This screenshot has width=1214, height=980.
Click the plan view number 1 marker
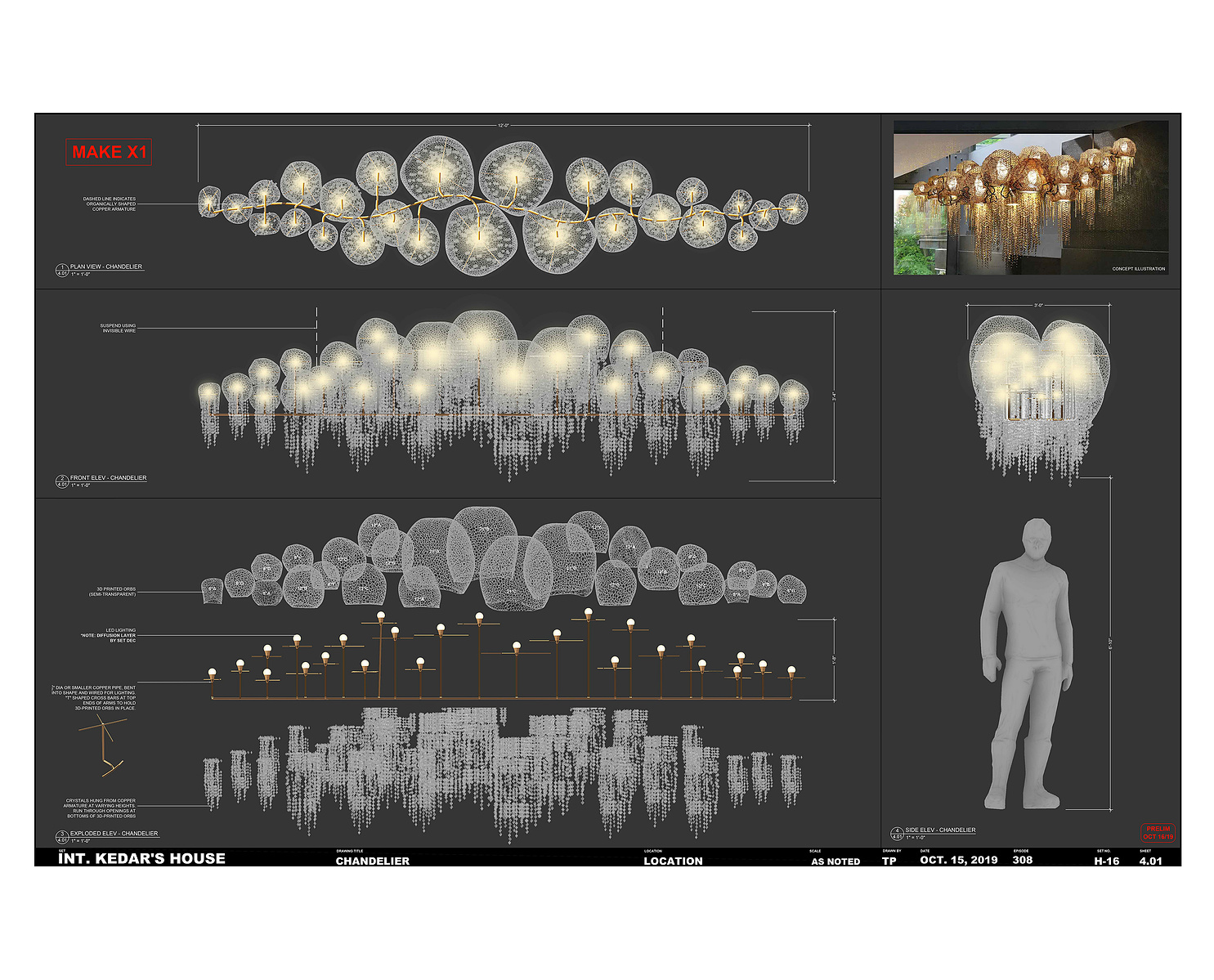tap(62, 270)
